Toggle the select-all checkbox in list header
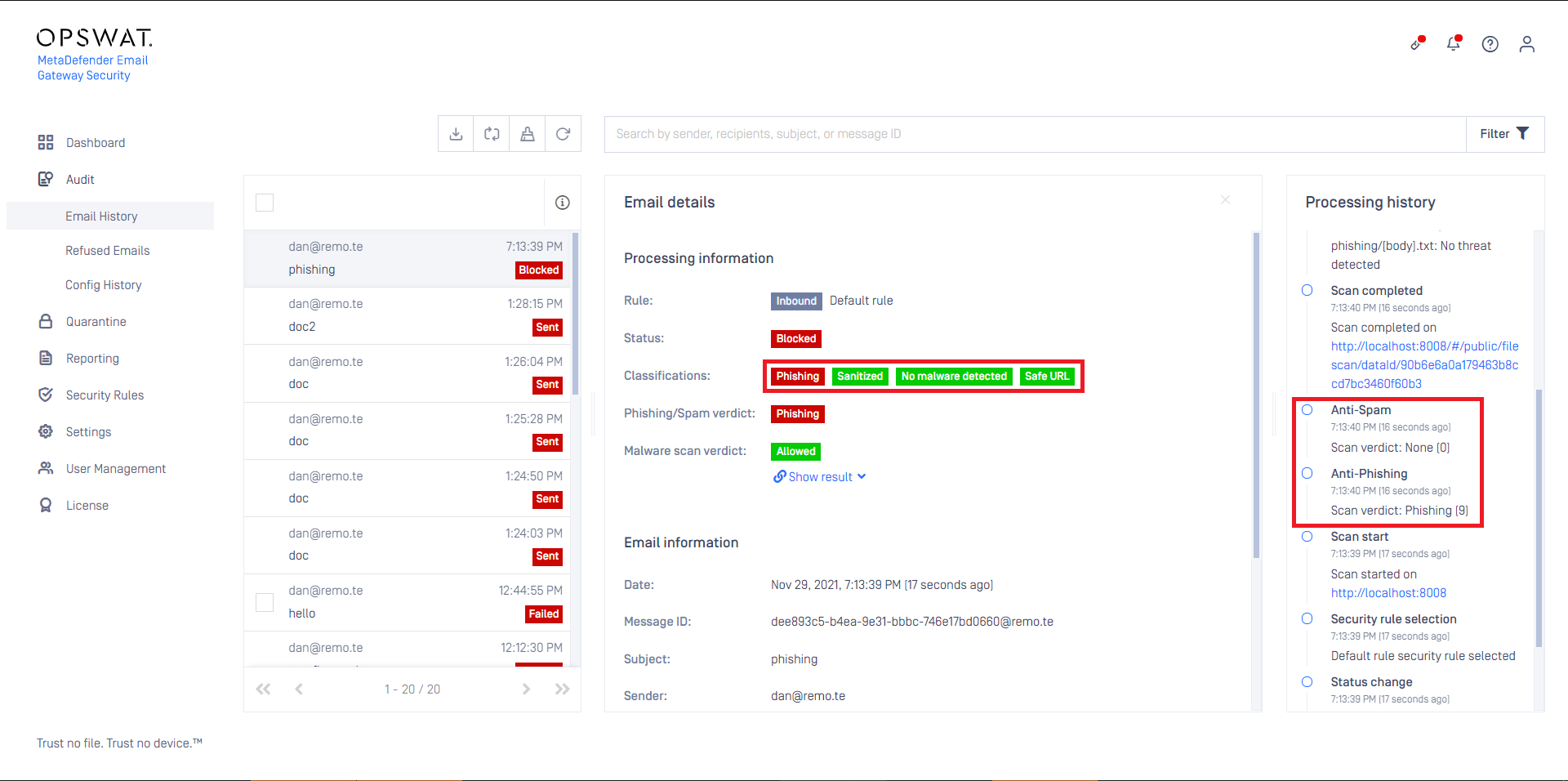Screen dimensions: 1568x781 (265, 203)
